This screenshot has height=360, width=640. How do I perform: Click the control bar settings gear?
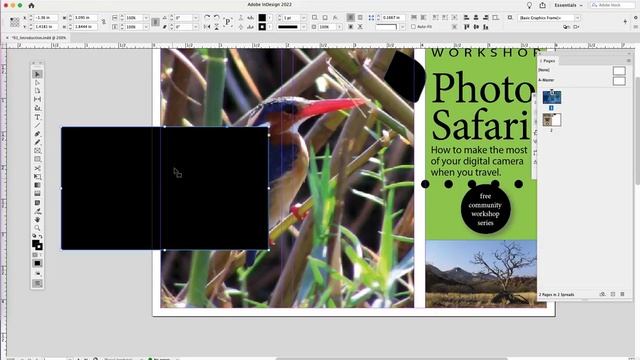coord(636,18)
